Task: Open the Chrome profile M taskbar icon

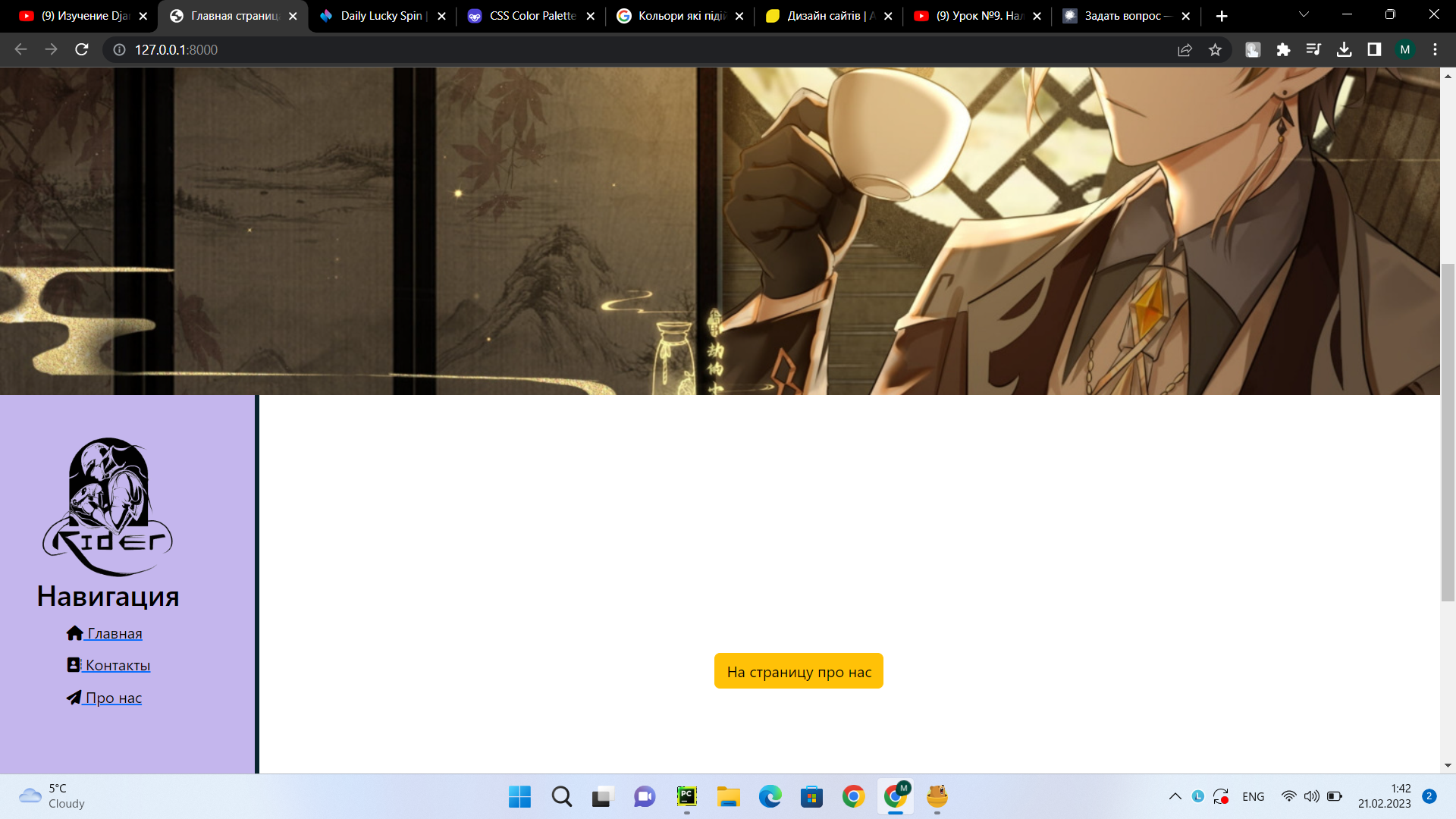Action: [x=896, y=796]
